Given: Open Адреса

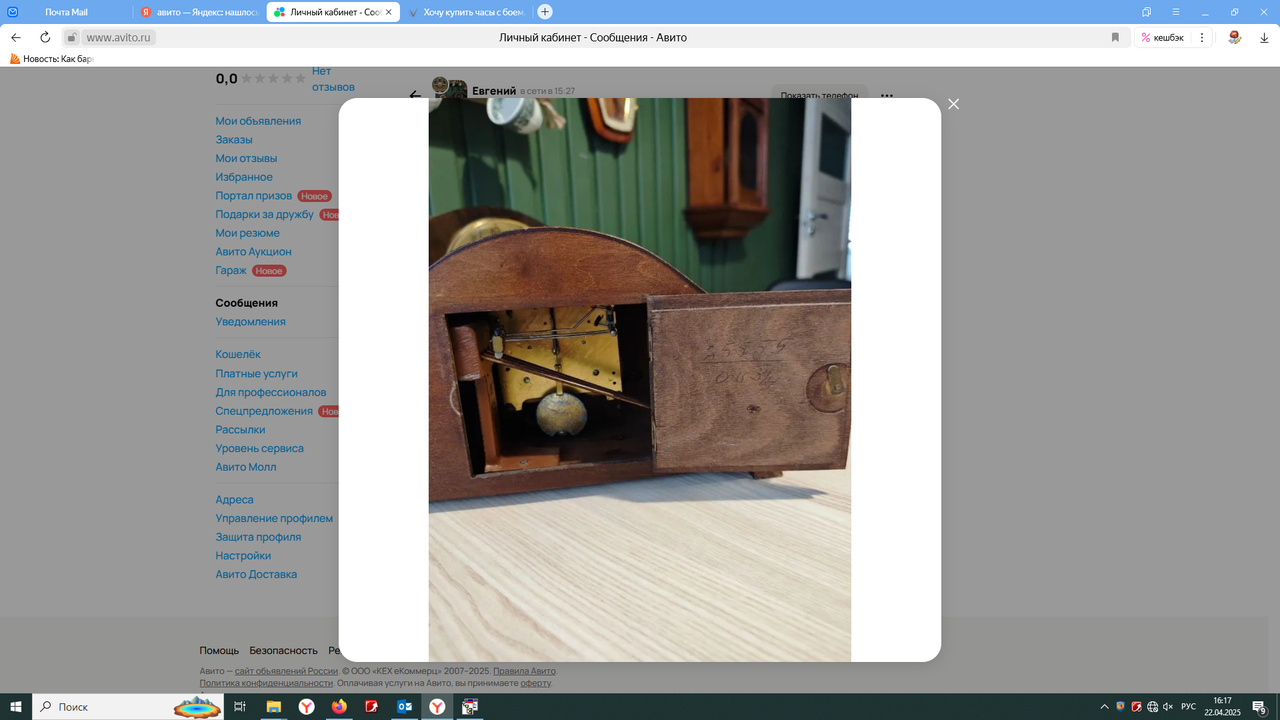Looking at the screenshot, I should 235,500.
